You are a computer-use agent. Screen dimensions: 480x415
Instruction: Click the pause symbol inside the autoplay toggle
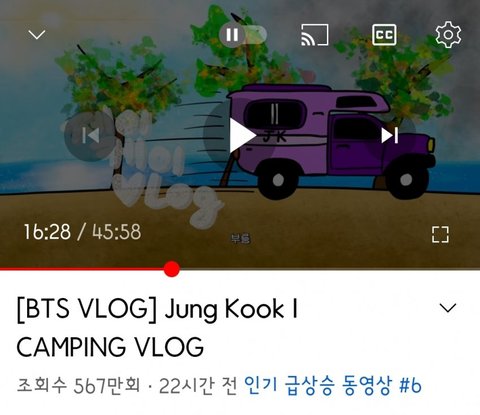pyautogui.click(x=232, y=35)
